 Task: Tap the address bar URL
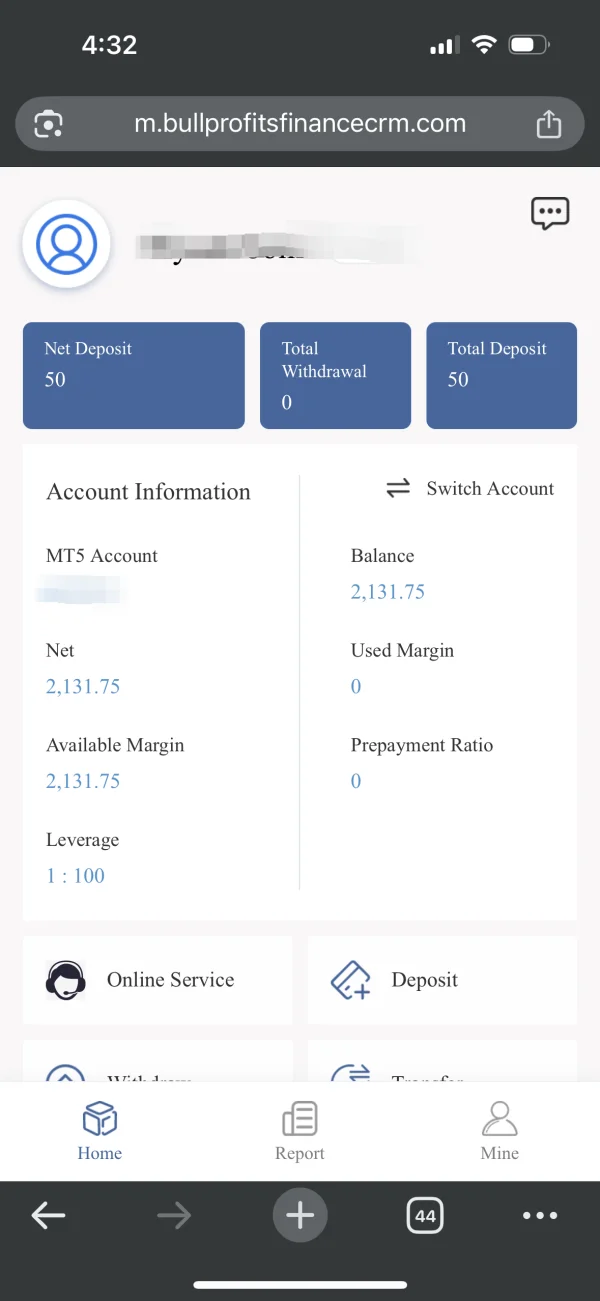pos(300,124)
